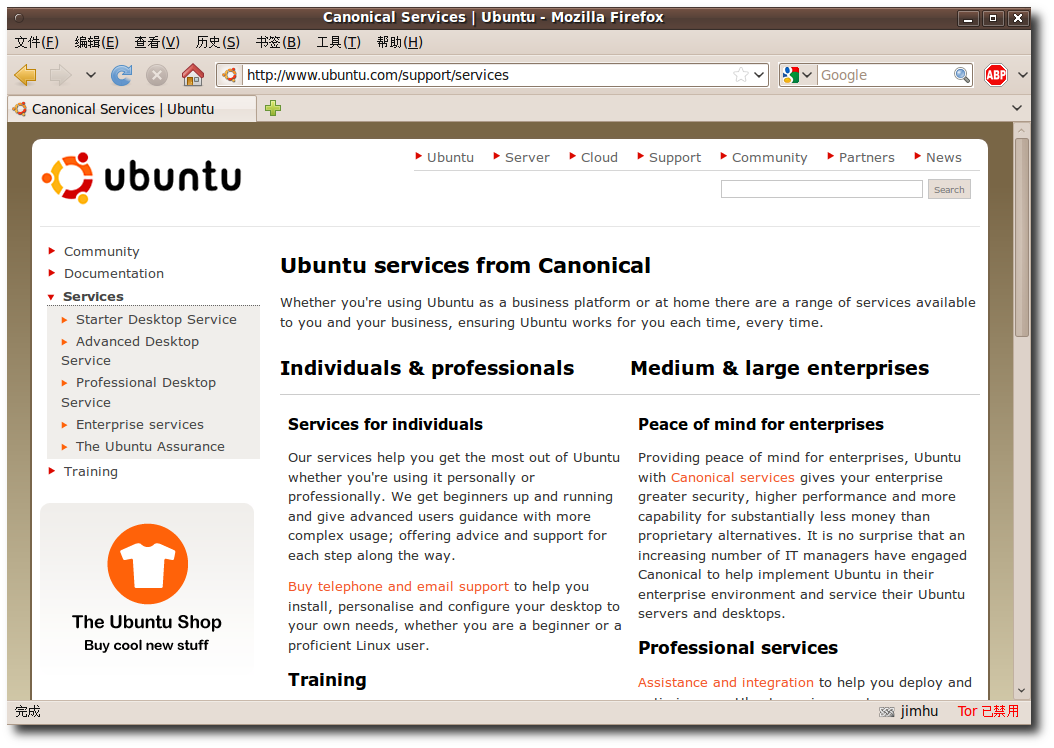Open the Google search engine selector
The width and height of the screenshot is (1054, 748).
pos(798,75)
